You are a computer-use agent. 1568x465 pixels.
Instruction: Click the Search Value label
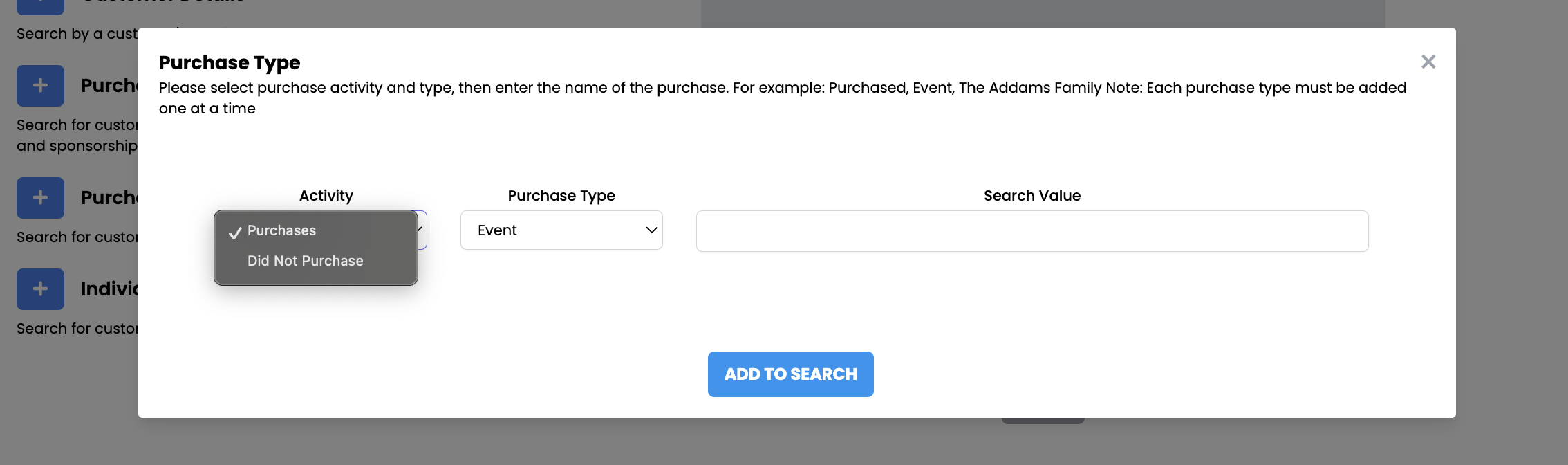click(x=1032, y=196)
